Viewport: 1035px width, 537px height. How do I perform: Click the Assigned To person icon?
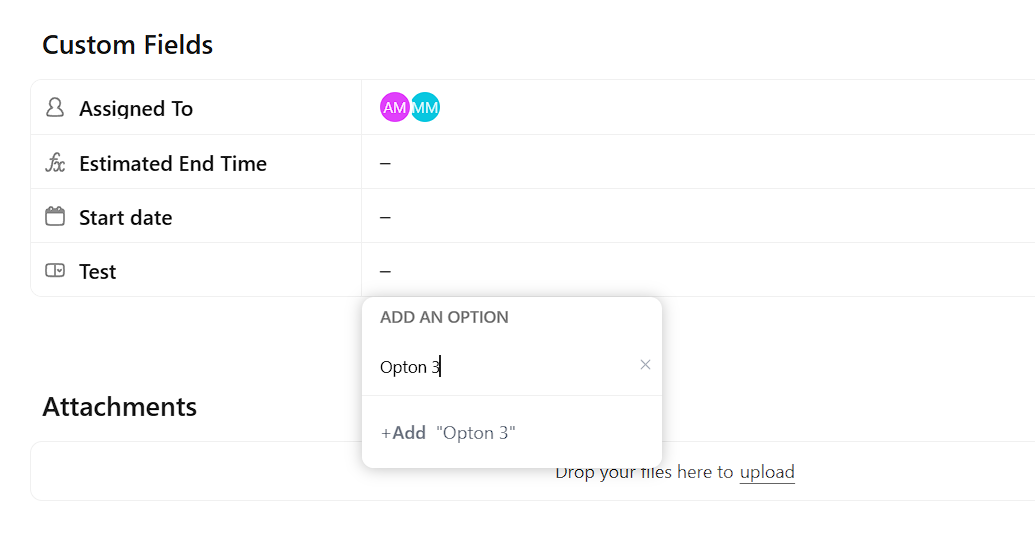(55, 108)
